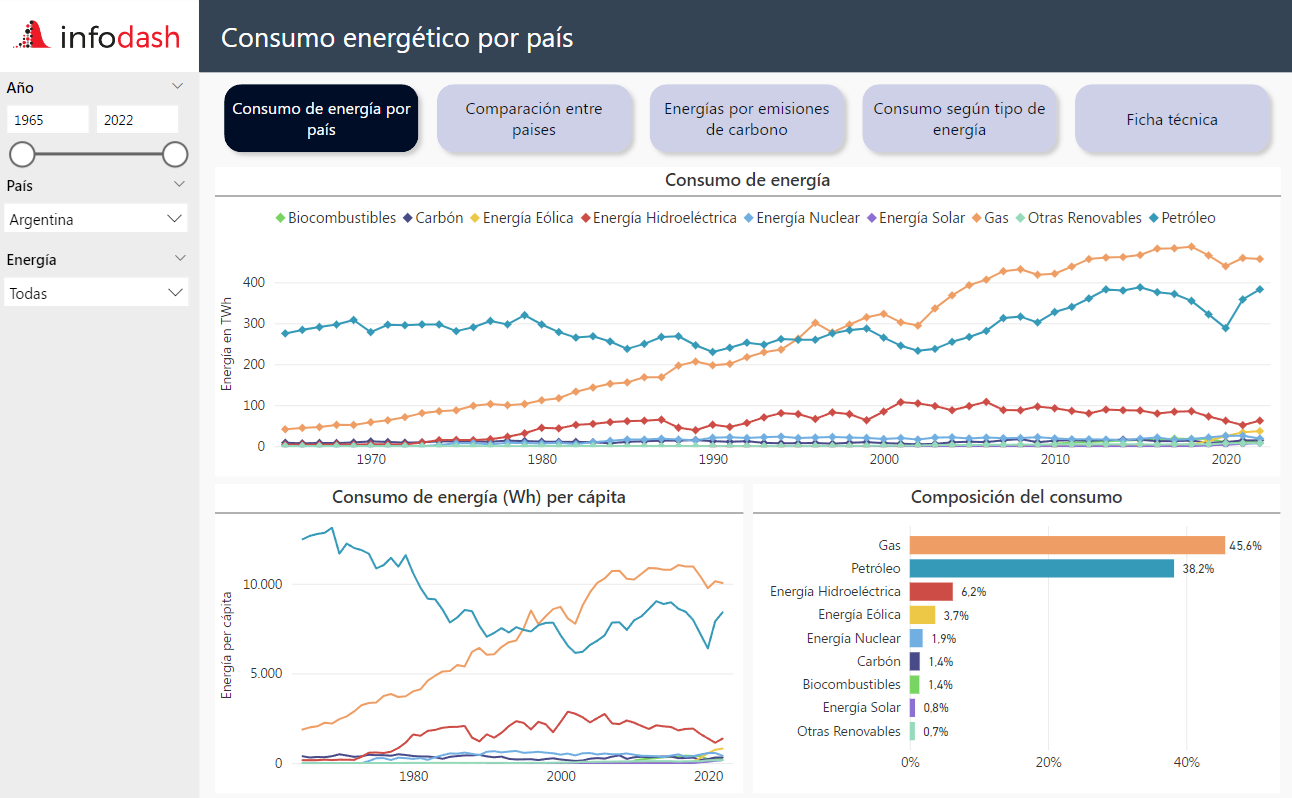Viewport: 1292px width, 798px height.
Task: Open 'Energías por emisiones de carbono' tab
Action: click(x=747, y=119)
